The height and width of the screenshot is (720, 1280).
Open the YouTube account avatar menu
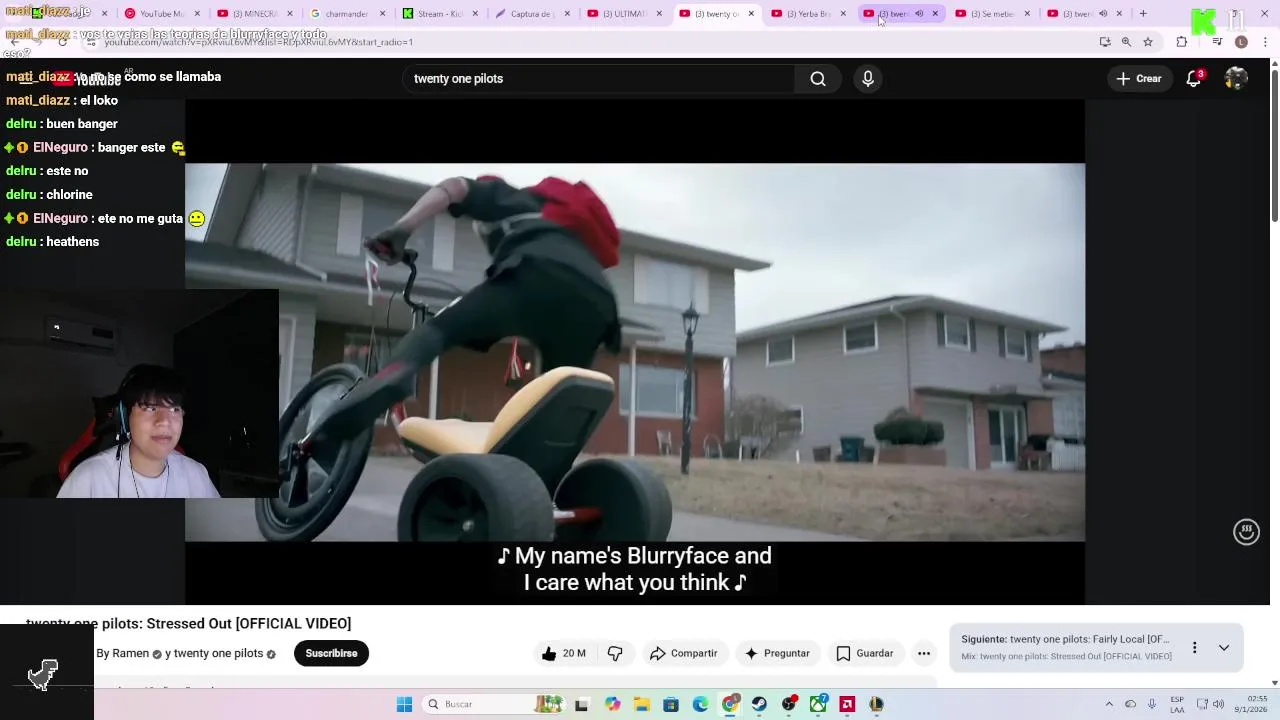(x=1236, y=79)
